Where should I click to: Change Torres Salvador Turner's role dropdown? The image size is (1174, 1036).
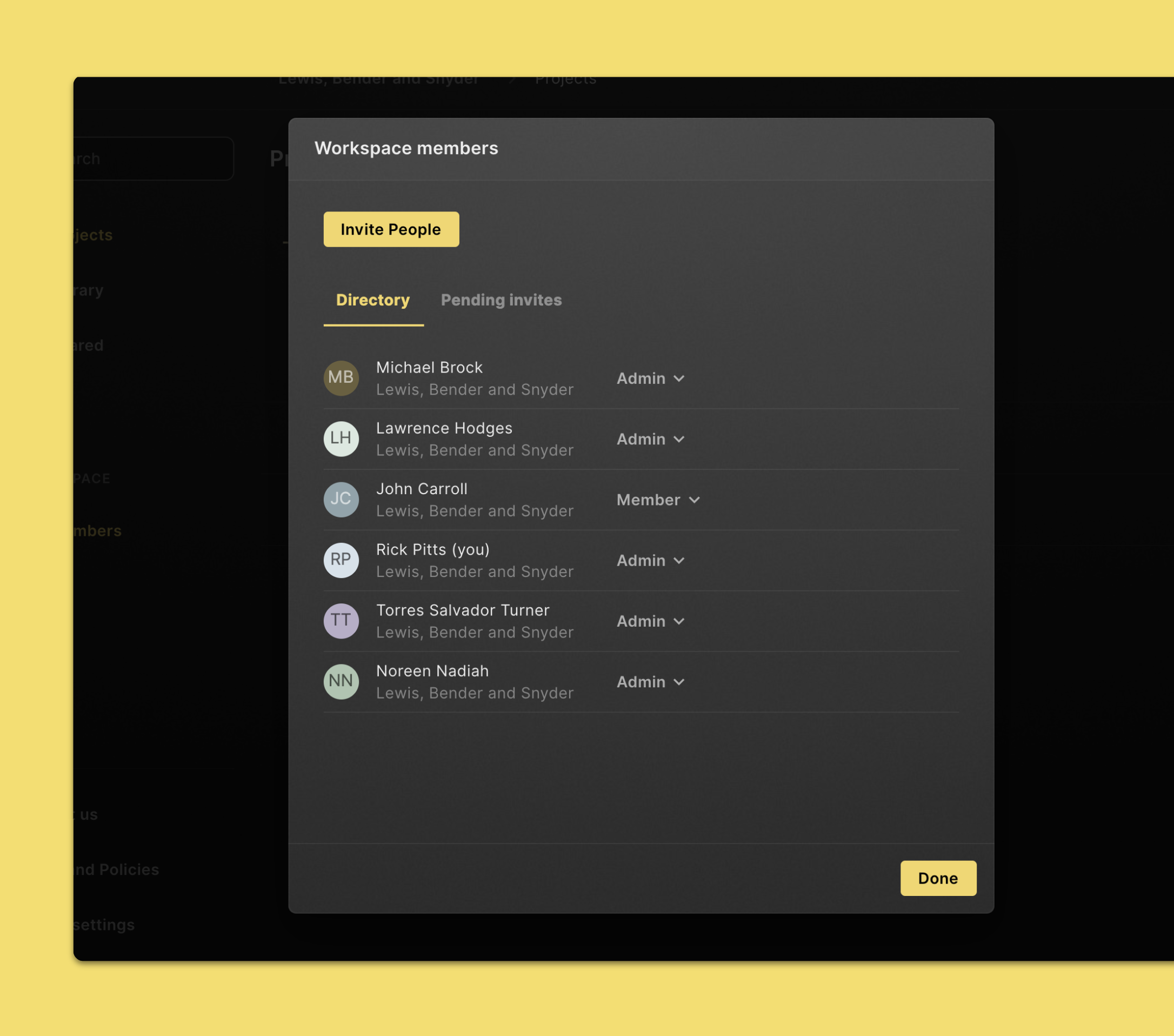(x=650, y=622)
